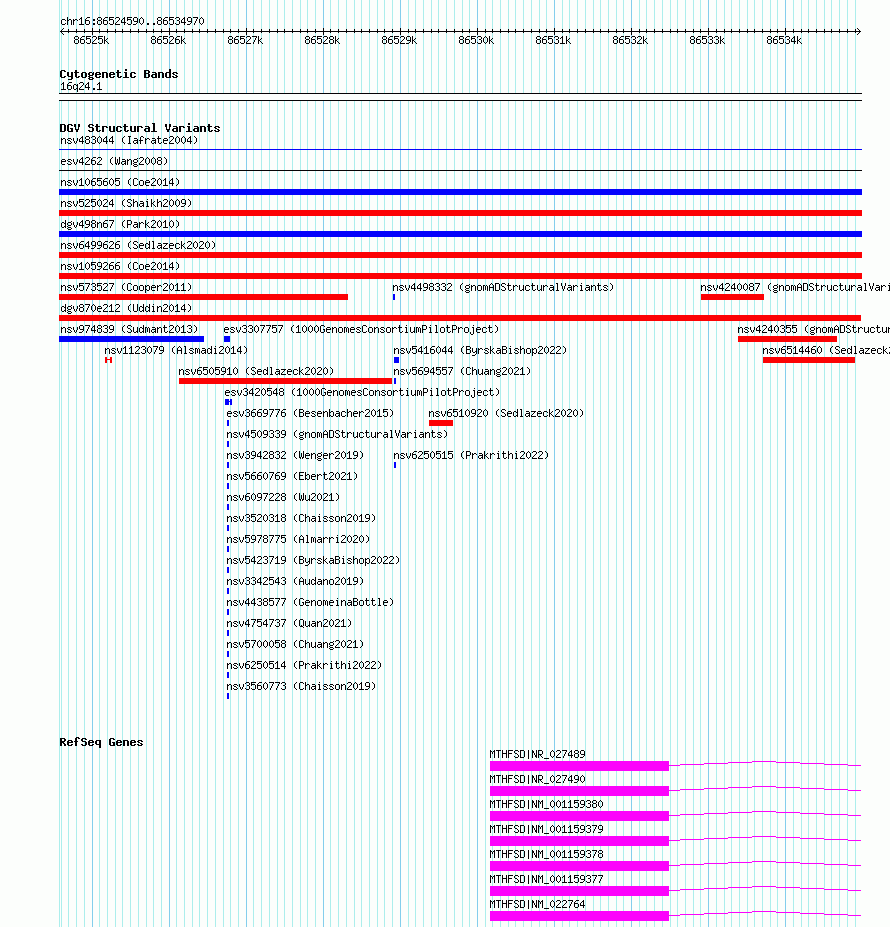This screenshot has height=927, width=890.
Task: Open nsv5416044 (ByrskaBishop2022) label
Action: (x=480, y=350)
